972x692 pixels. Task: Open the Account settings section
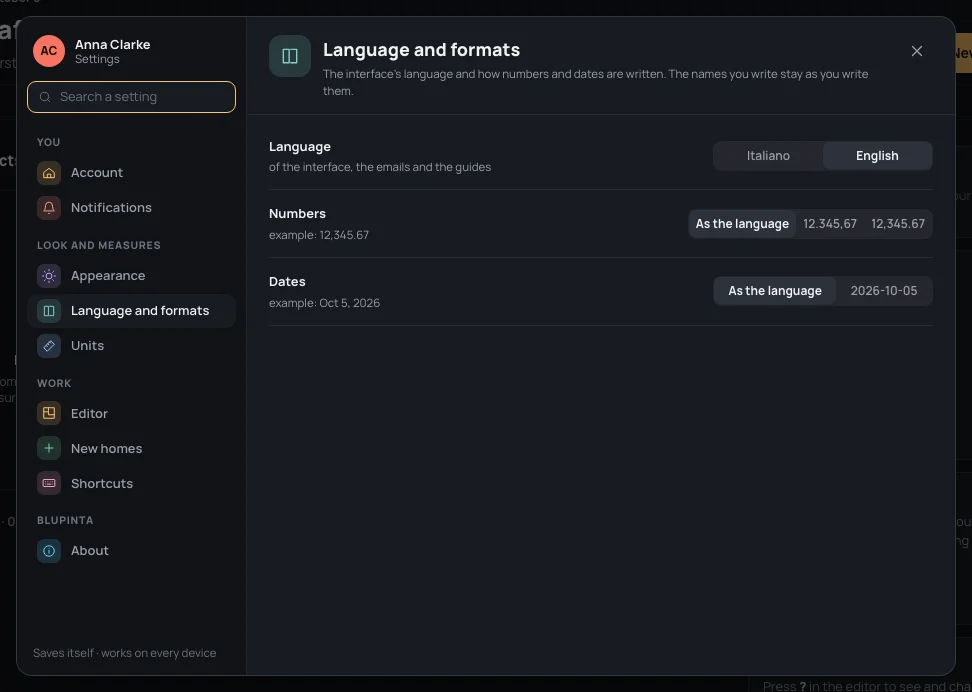[x=131, y=173]
